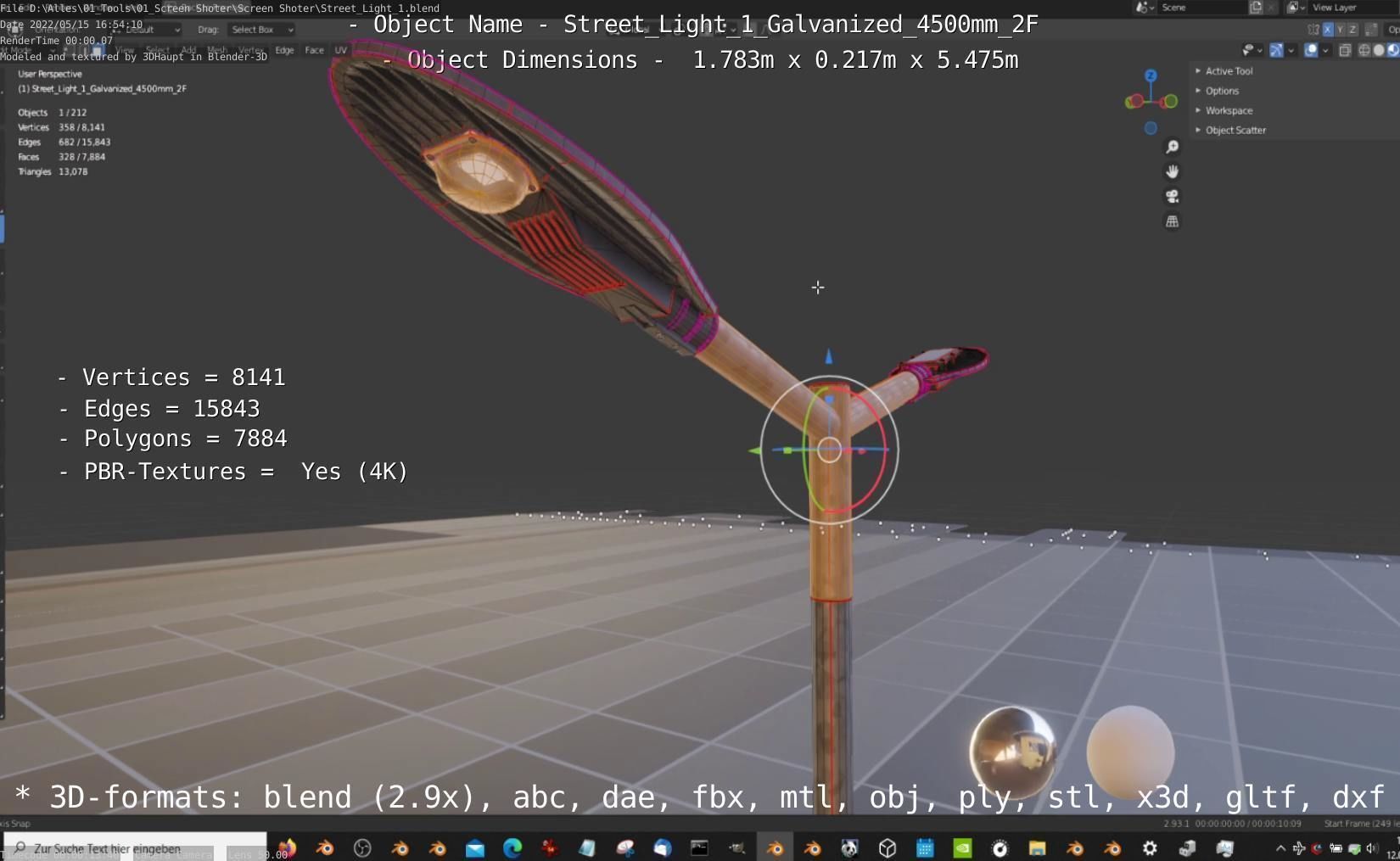Click the new scene icon beside Scene field
The height and width of the screenshot is (861, 1400).
(1256, 7)
